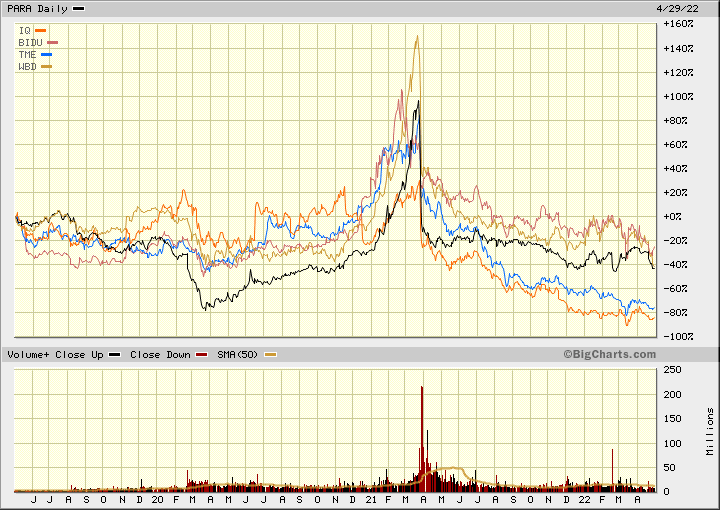Click the +20% axis label
The image size is (720, 510).
tap(675, 192)
